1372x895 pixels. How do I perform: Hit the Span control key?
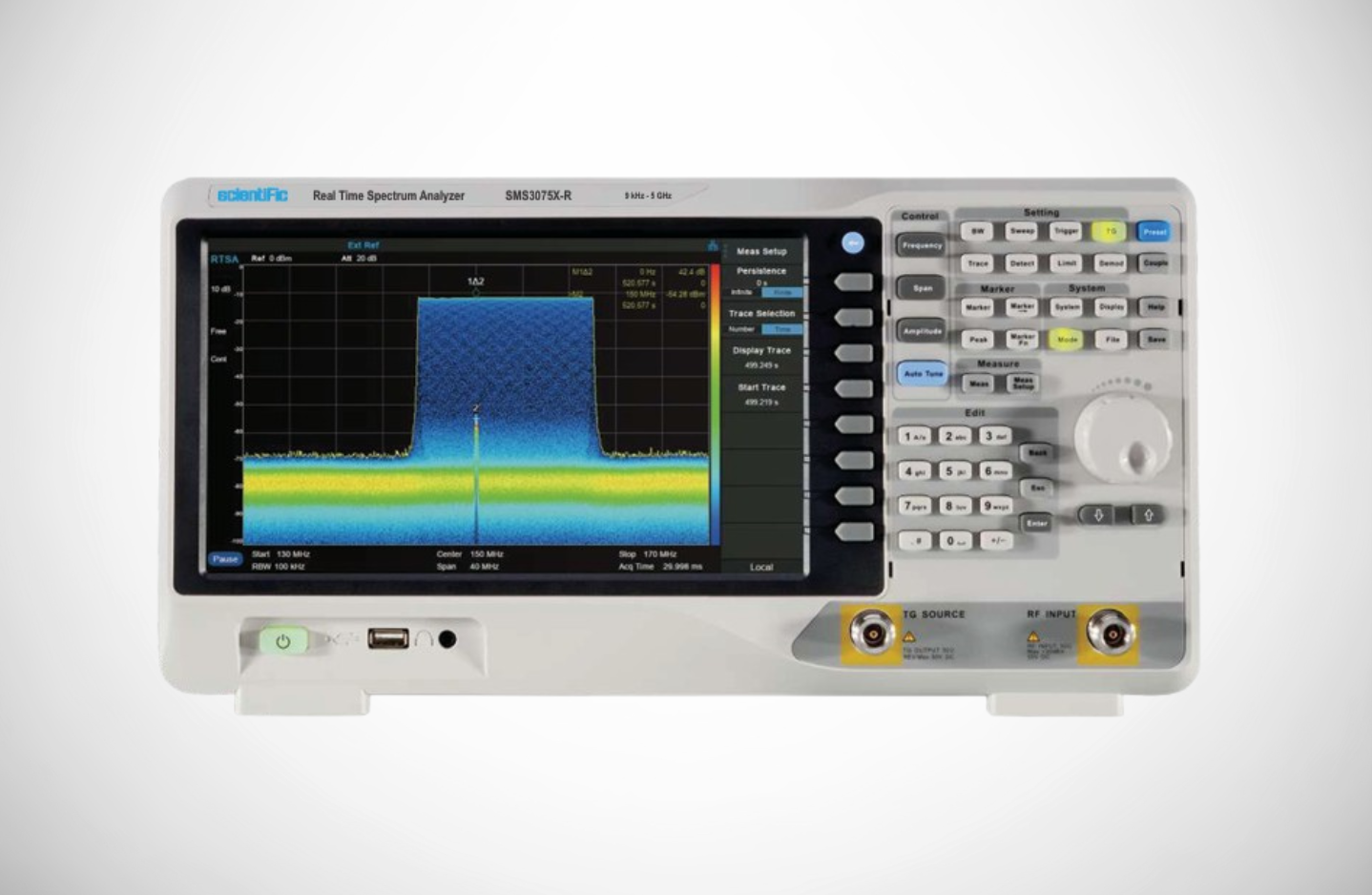pyautogui.click(x=922, y=288)
